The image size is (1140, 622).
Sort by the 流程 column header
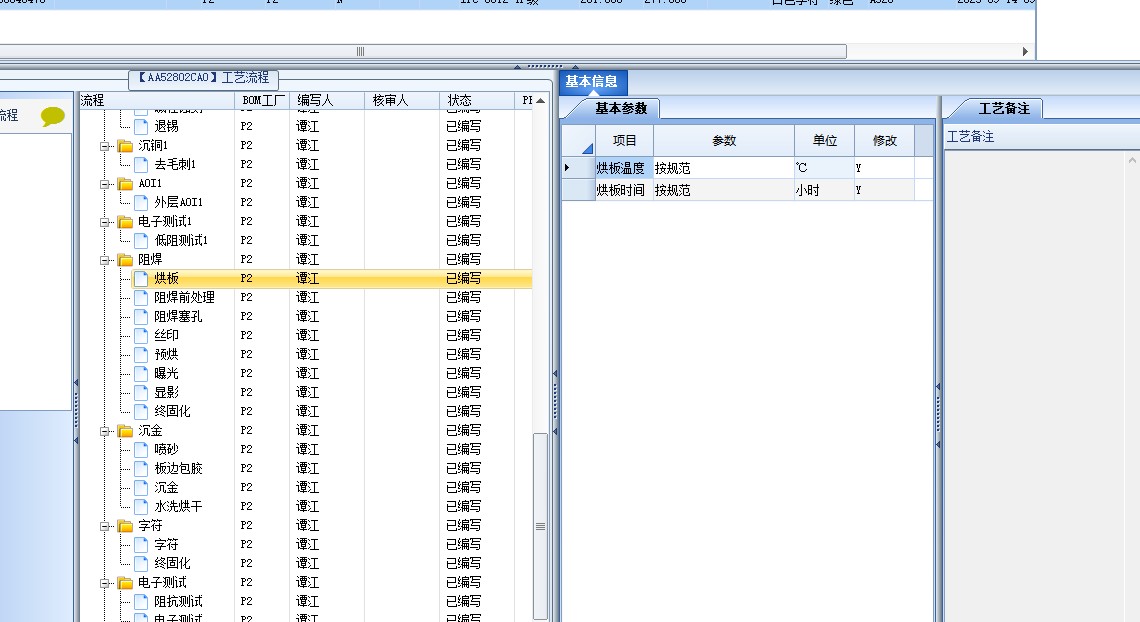tap(157, 100)
